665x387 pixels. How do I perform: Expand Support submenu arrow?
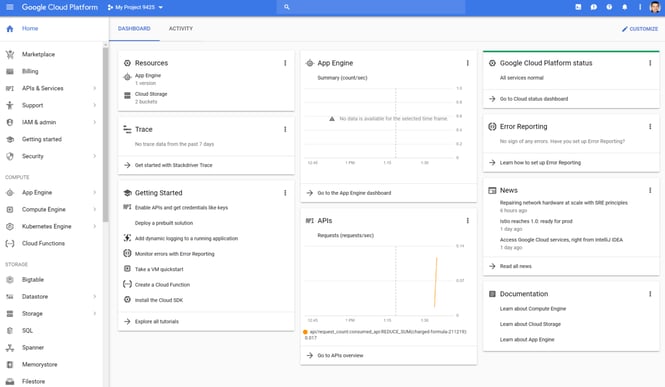pos(95,105)
